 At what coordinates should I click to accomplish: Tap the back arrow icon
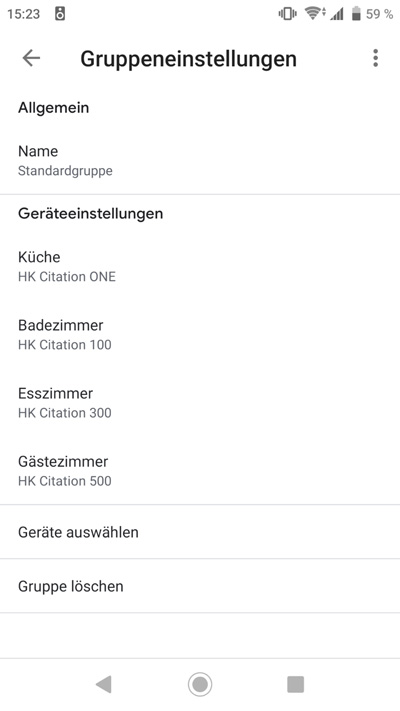pyautogui.click(x=31, y=58)
